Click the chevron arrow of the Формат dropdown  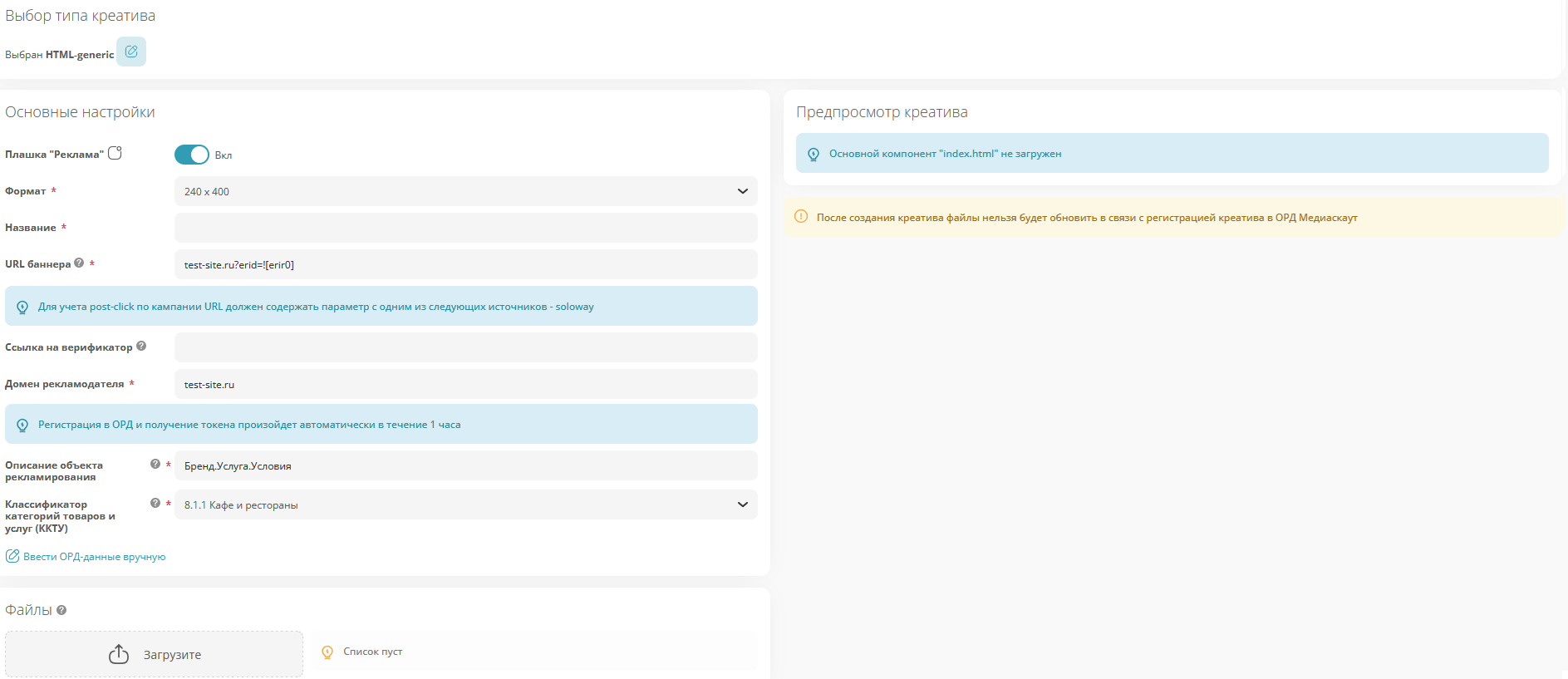742,191
